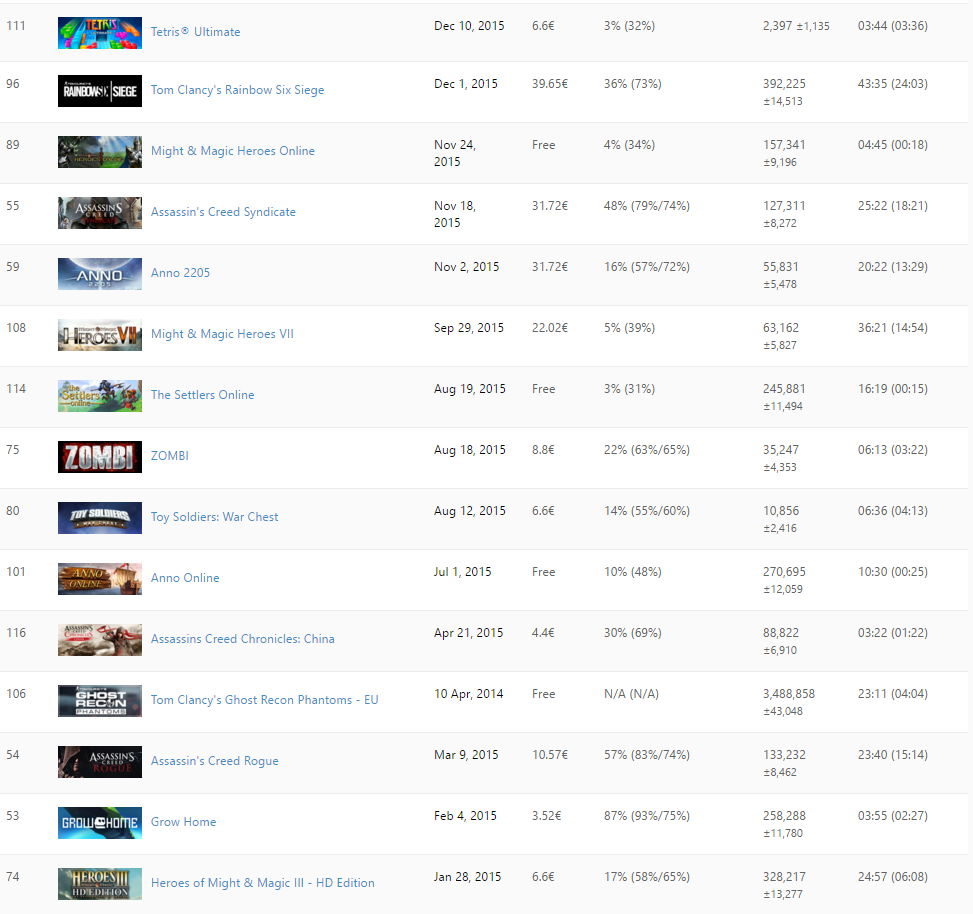Select playtime 43:35 (24:03) value
Screen dimensions: 973x914
click(893, 84)
